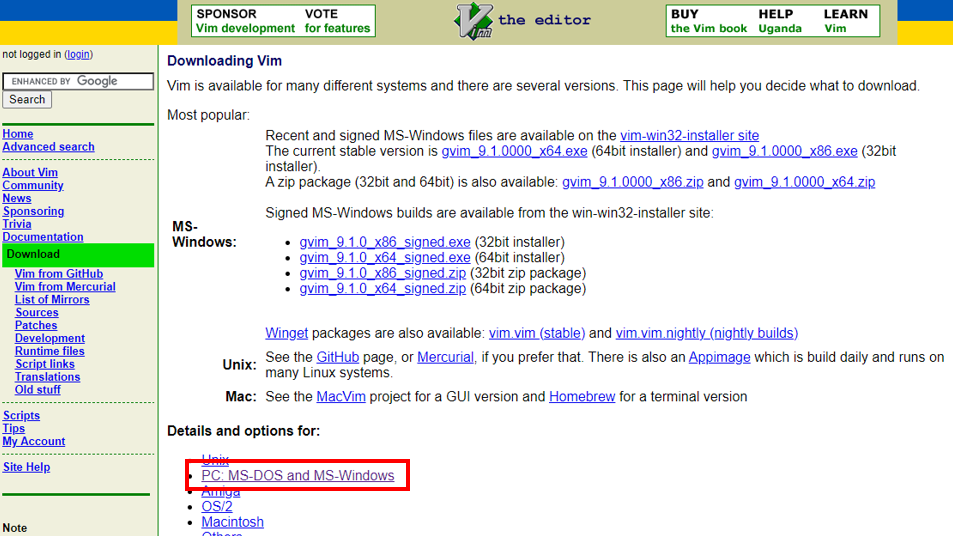This screenshot has height=536, width=953.
Task: Select the highlighted Download menu item
Action: (x=78, y=255)
